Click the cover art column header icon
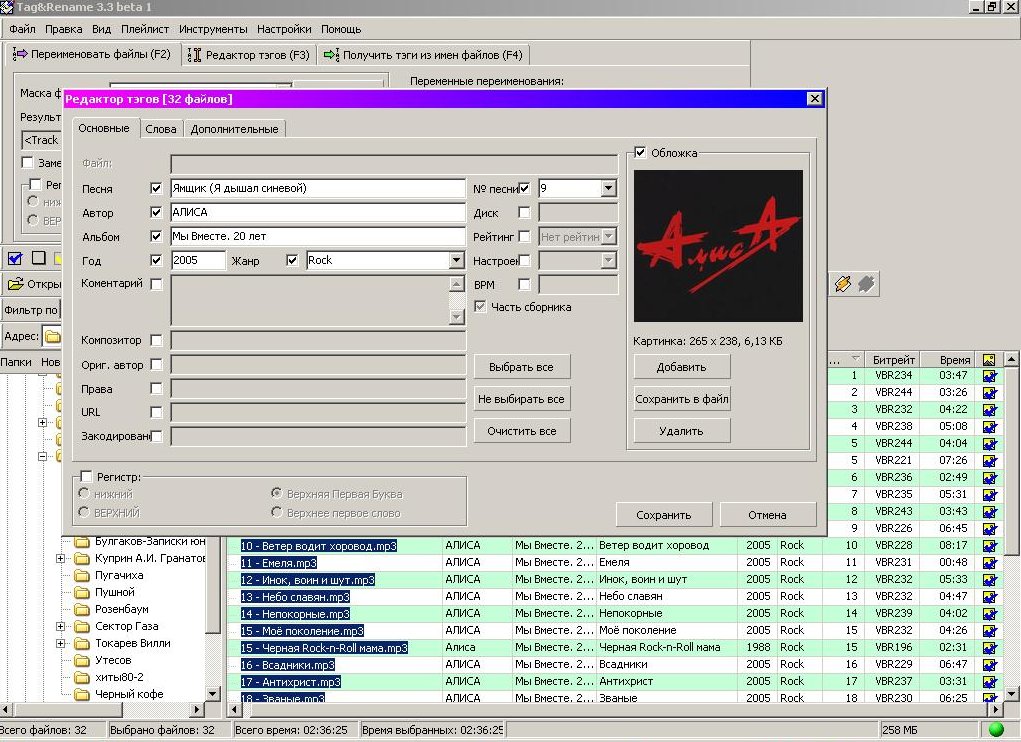The image size is (1021, 742). (x=989, y=359)
